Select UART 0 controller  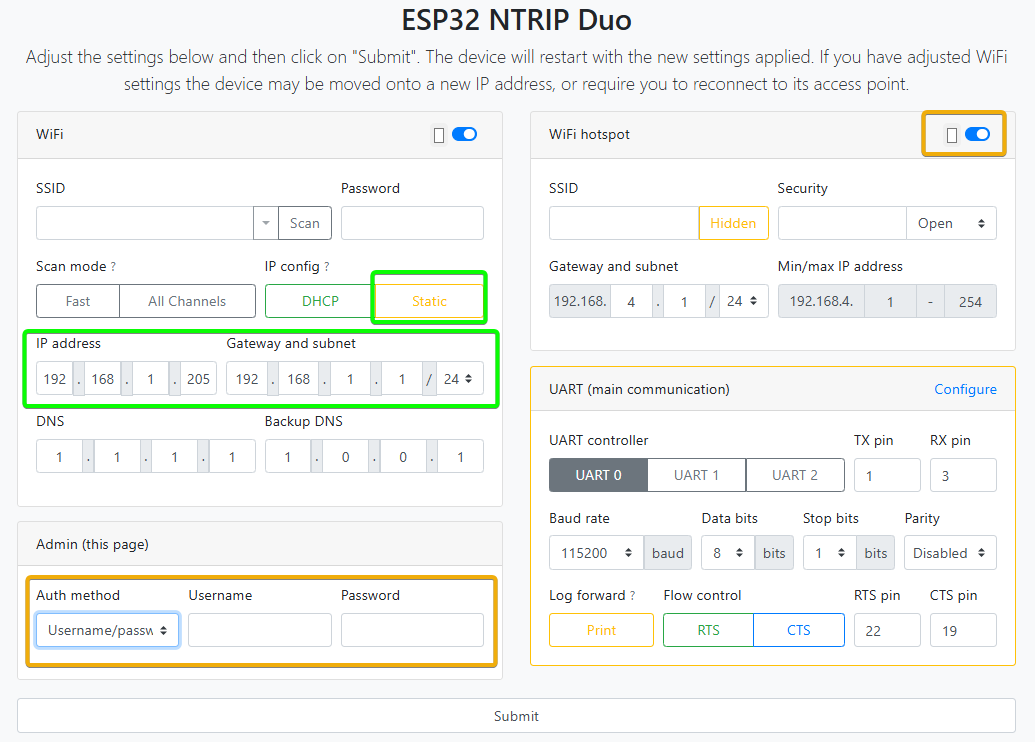[x=598, y=475]
